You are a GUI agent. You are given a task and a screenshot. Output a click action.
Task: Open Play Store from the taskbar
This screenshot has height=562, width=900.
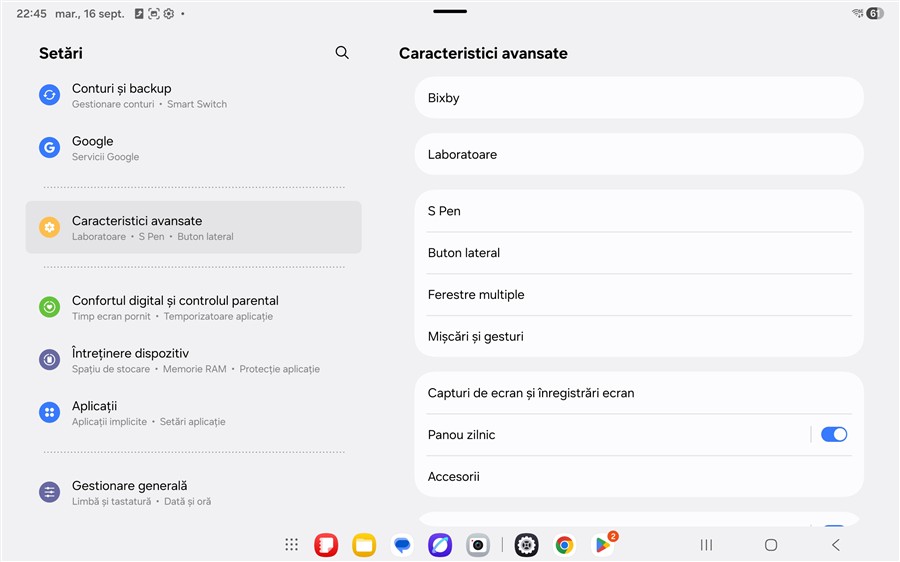point(603,545)
